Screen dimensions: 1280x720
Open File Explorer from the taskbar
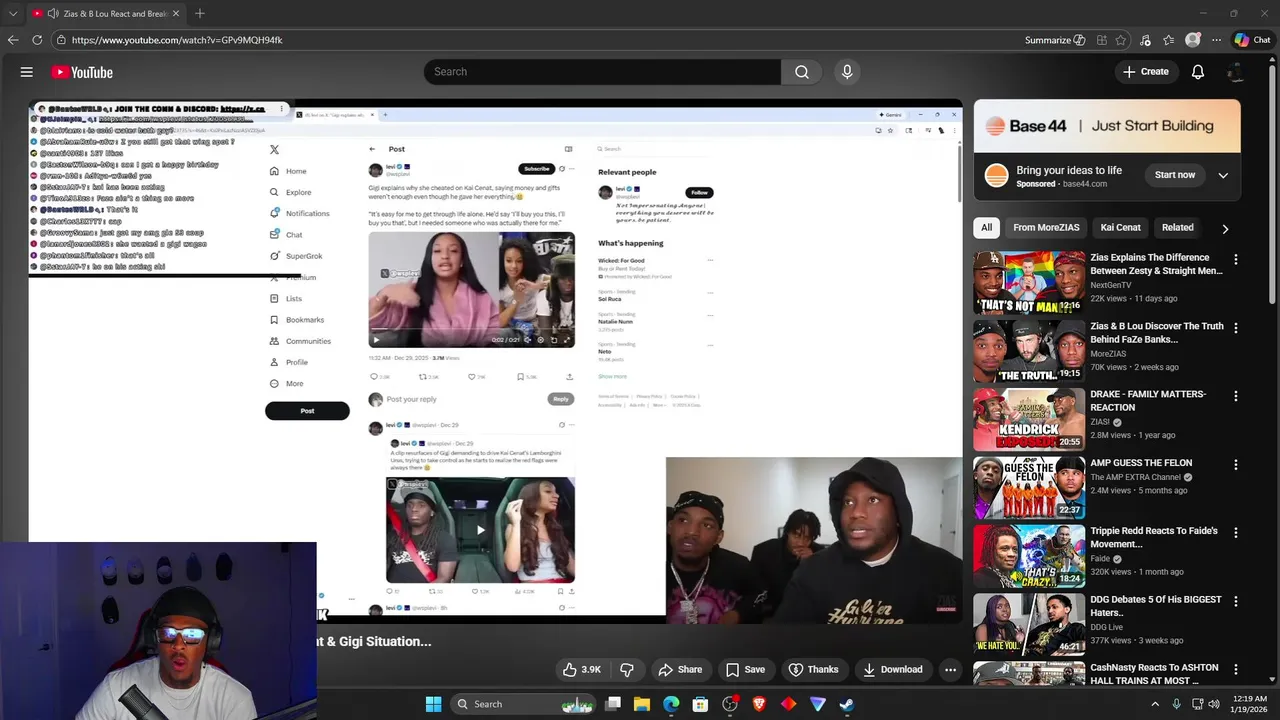[x=642, y=704]
